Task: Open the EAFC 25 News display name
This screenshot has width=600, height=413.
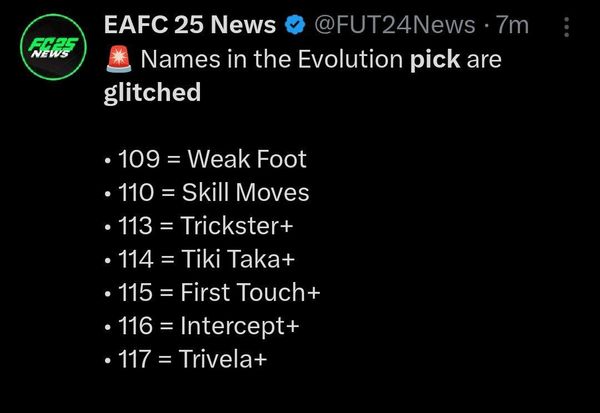Action: (190, 25)
